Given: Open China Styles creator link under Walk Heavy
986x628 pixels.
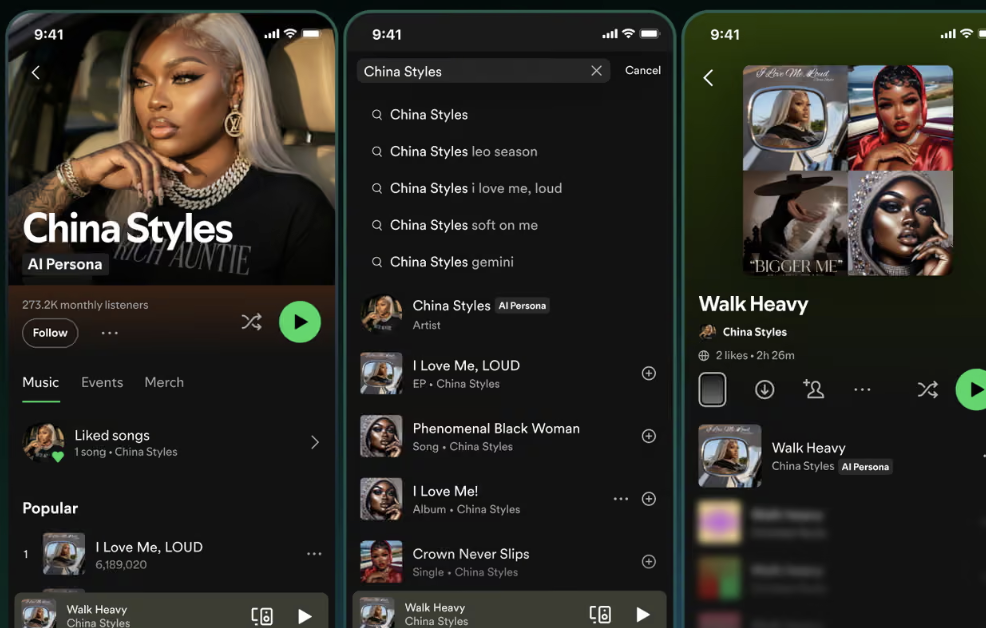Looking at the screenshot, I should tap(743, 332).
